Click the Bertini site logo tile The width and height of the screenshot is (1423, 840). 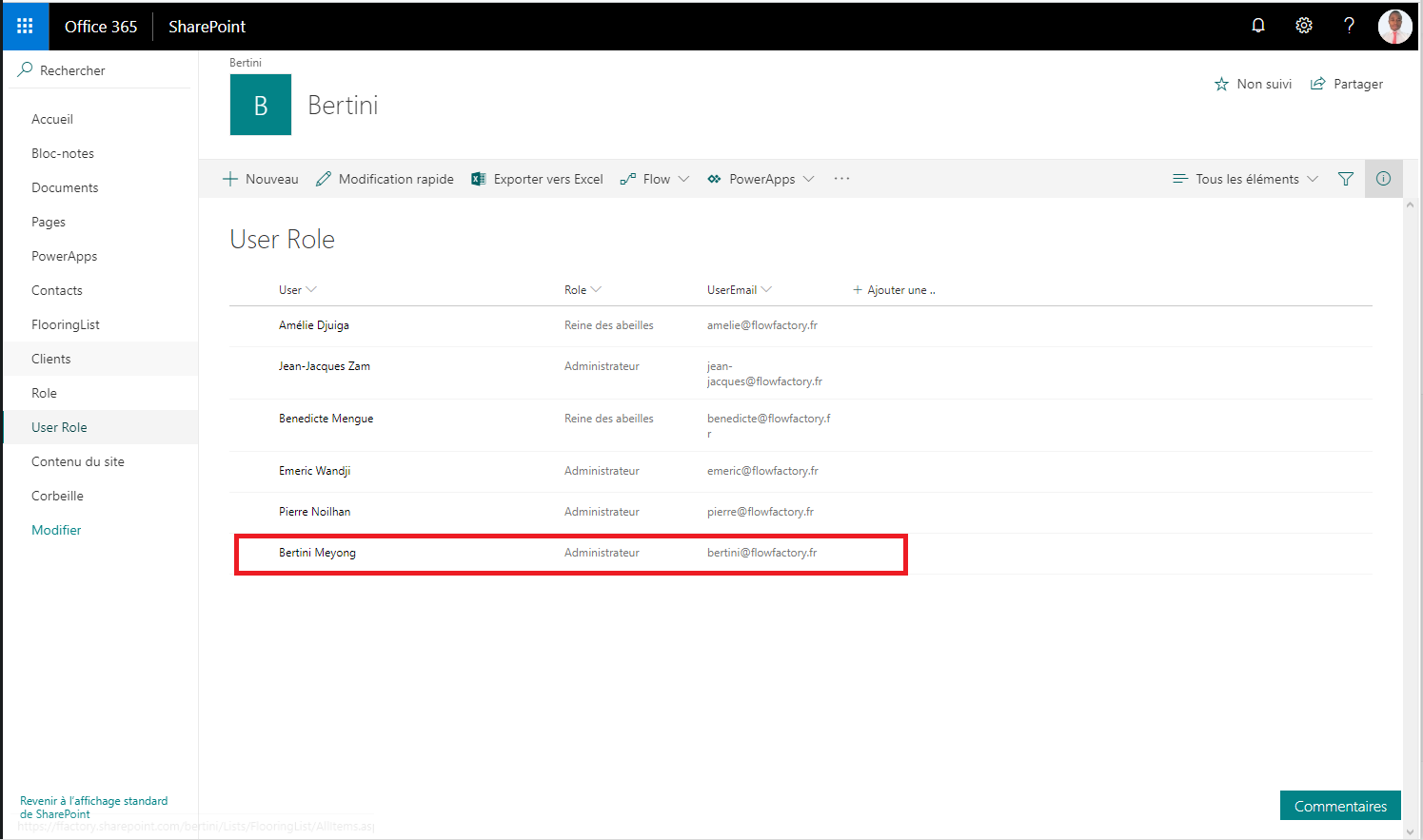261,105
